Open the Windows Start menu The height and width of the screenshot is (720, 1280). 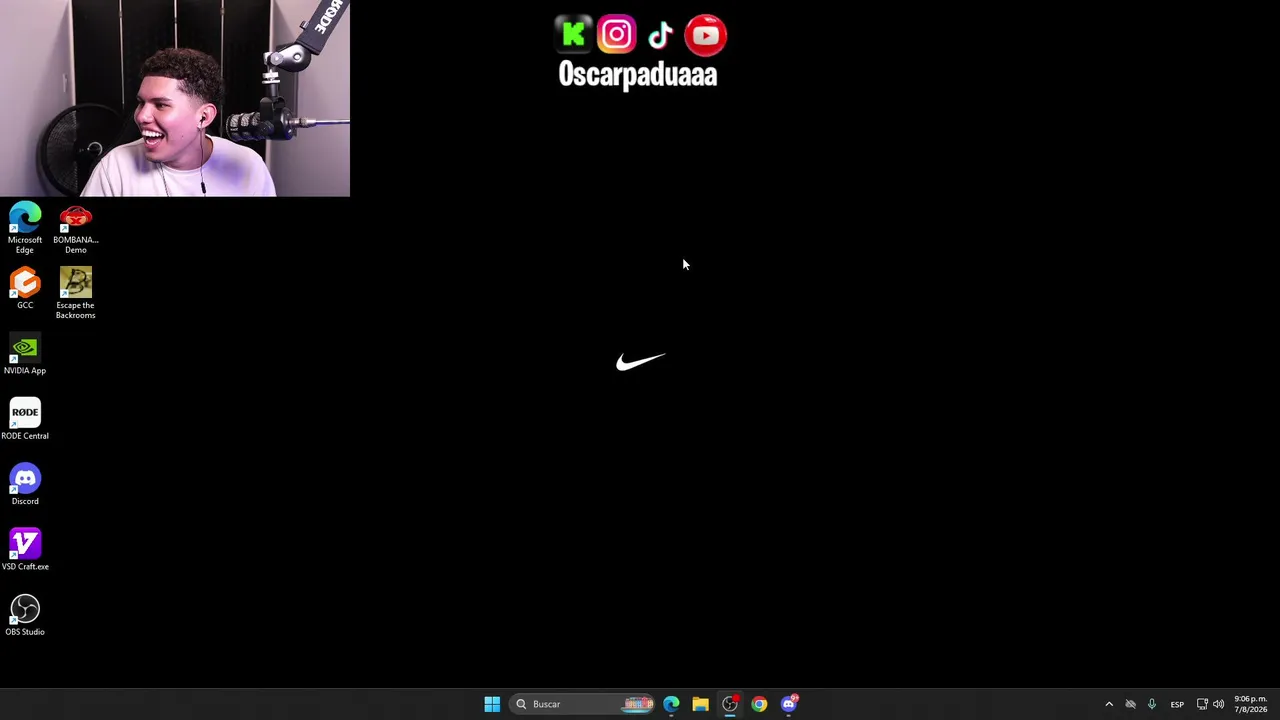coord(492,704)
